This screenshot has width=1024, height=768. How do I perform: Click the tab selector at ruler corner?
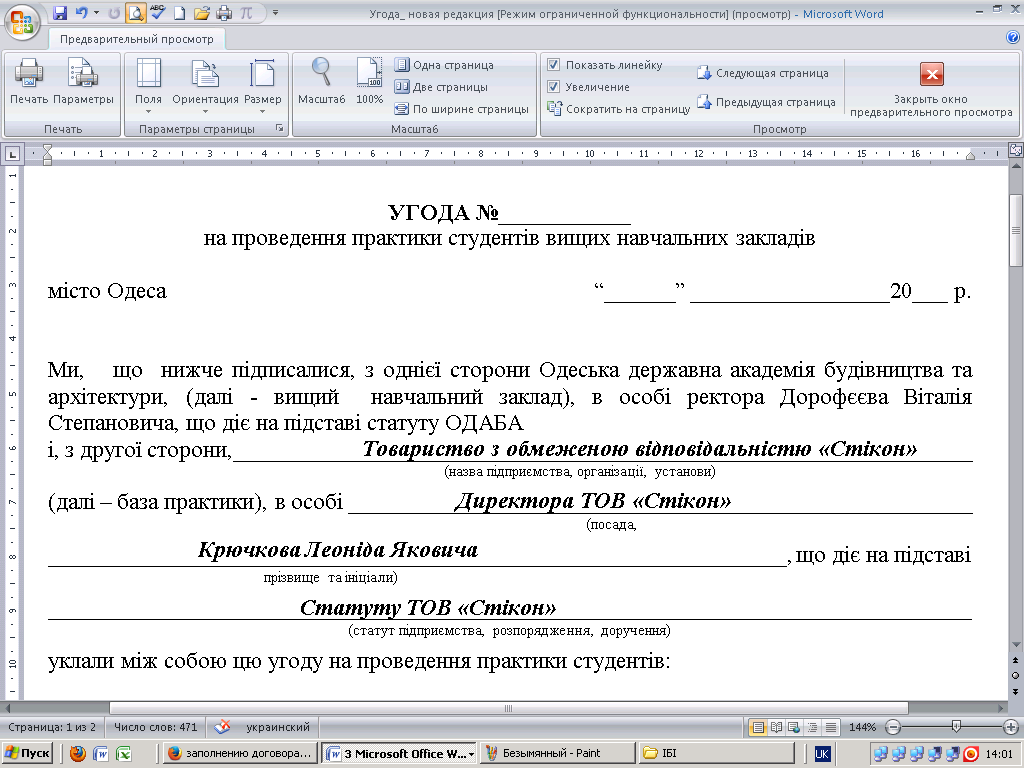pos(12,155)
